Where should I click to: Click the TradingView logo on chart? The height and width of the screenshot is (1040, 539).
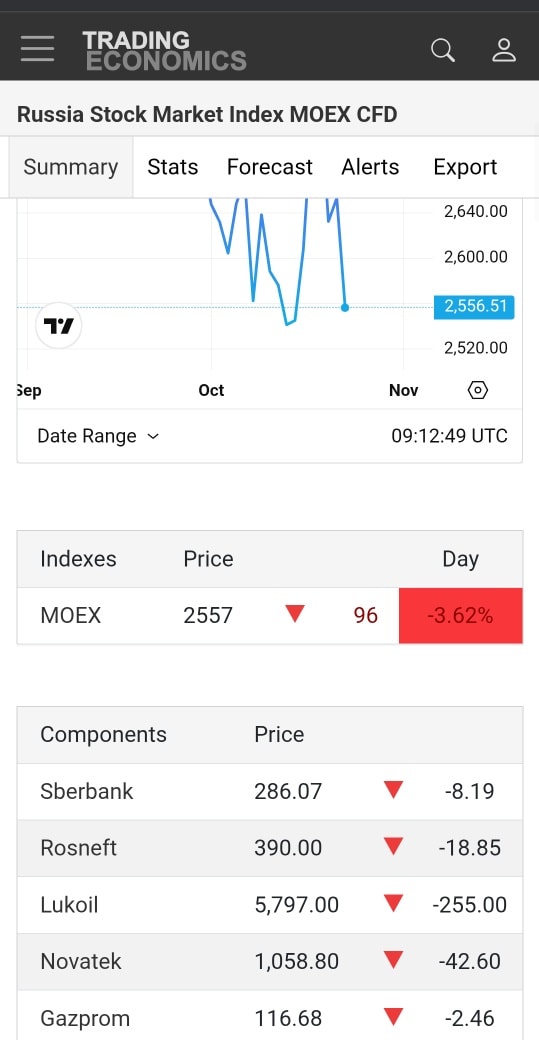[58, 326]
